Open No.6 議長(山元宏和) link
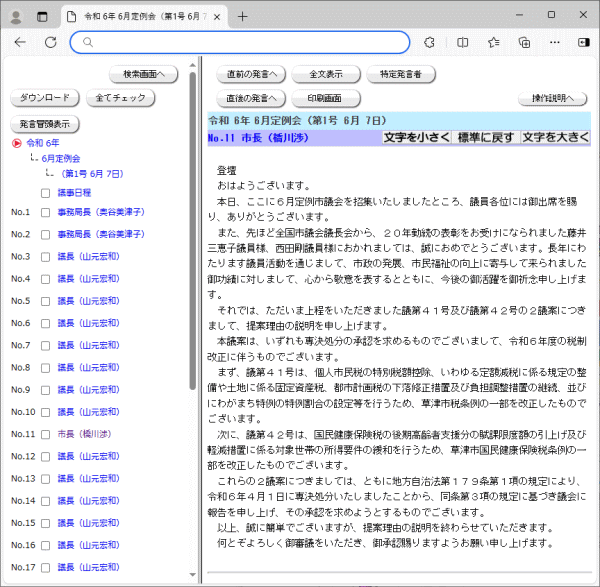The height and width of the screenshot is (587, 600). coord(88,323)
